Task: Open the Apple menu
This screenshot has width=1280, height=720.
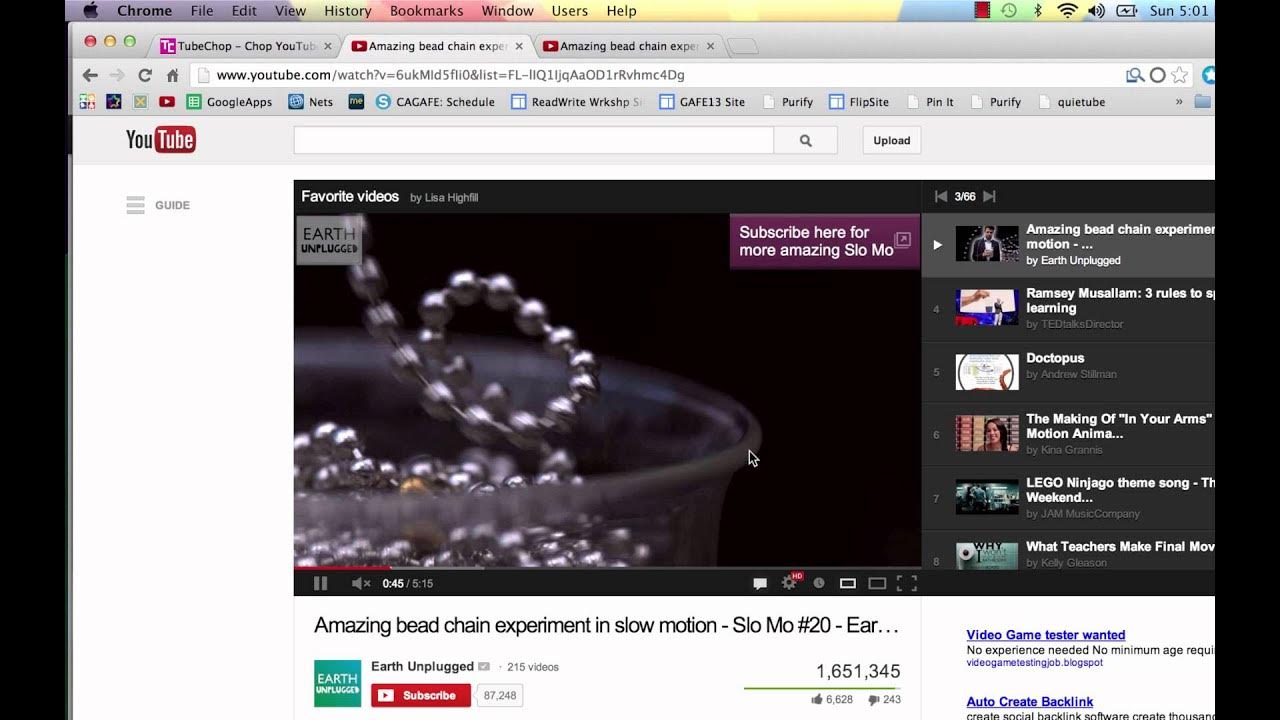Action: click(91, 11)
